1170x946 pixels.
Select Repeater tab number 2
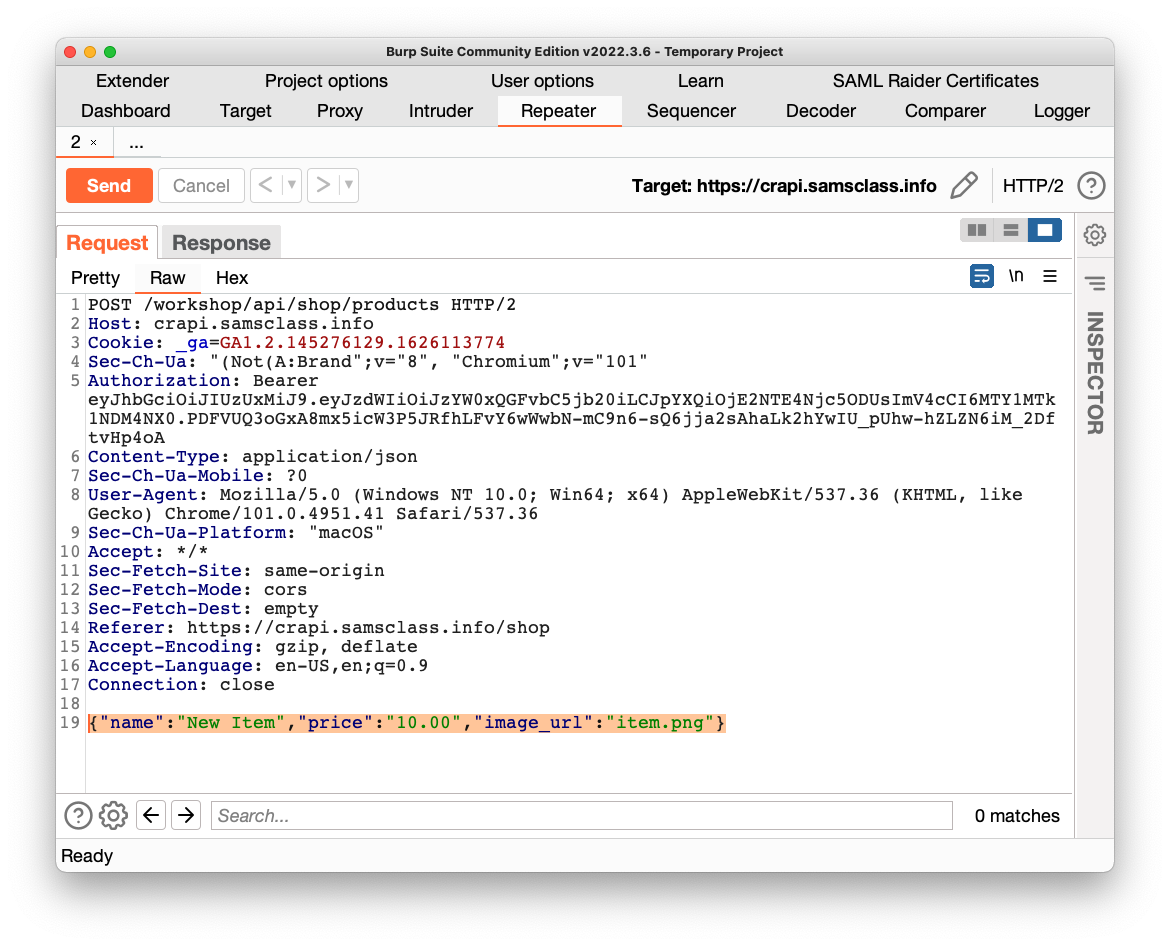75,142
